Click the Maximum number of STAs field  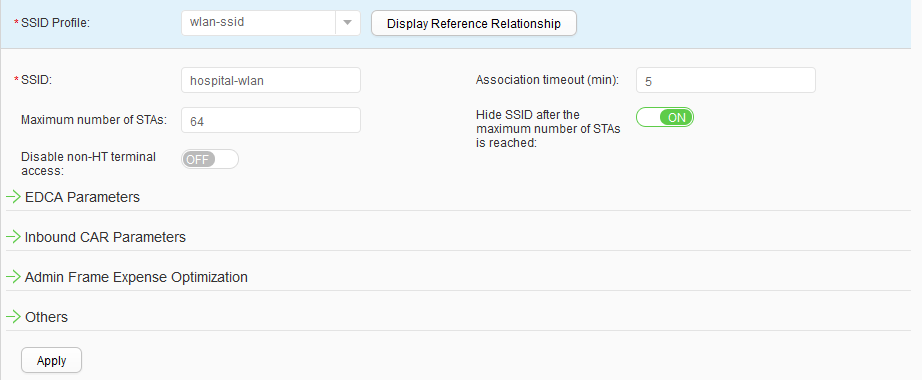(x=271, y=120)
